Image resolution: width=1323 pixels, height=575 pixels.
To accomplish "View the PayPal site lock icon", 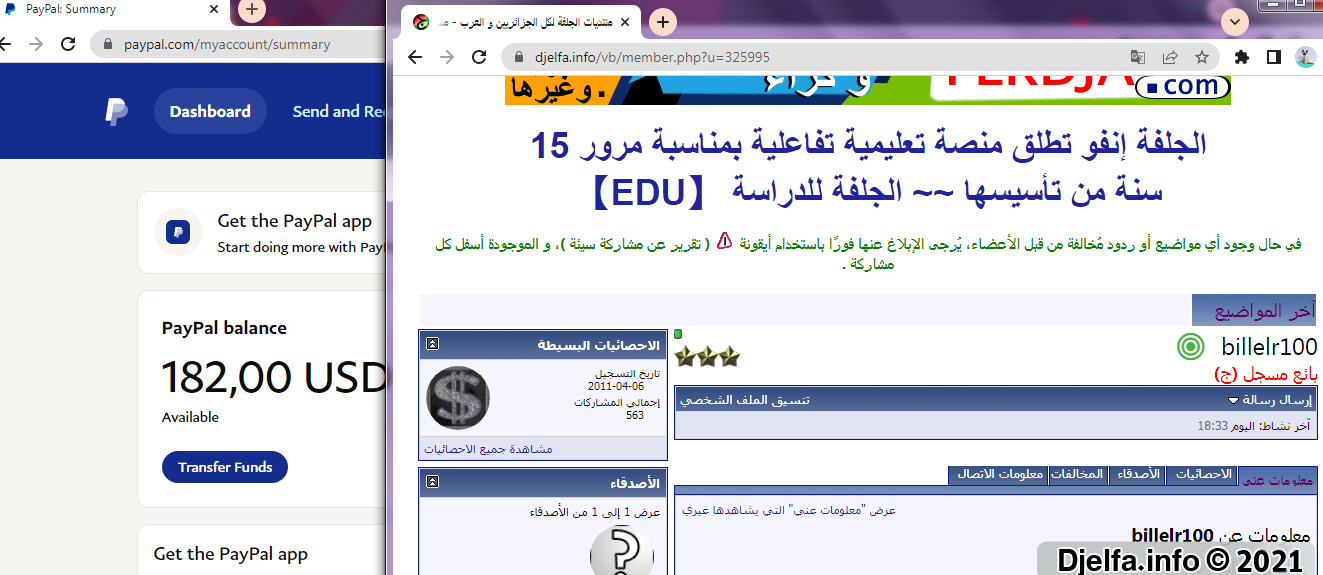I will pos(108,44).
